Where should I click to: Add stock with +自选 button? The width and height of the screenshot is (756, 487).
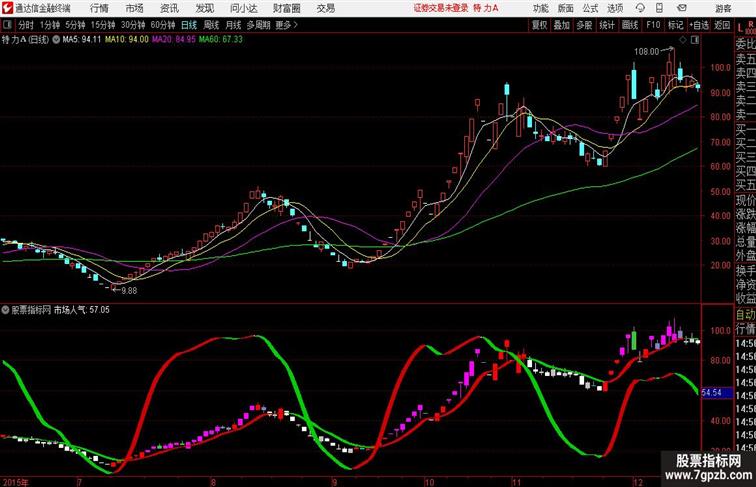coord(699,25)
